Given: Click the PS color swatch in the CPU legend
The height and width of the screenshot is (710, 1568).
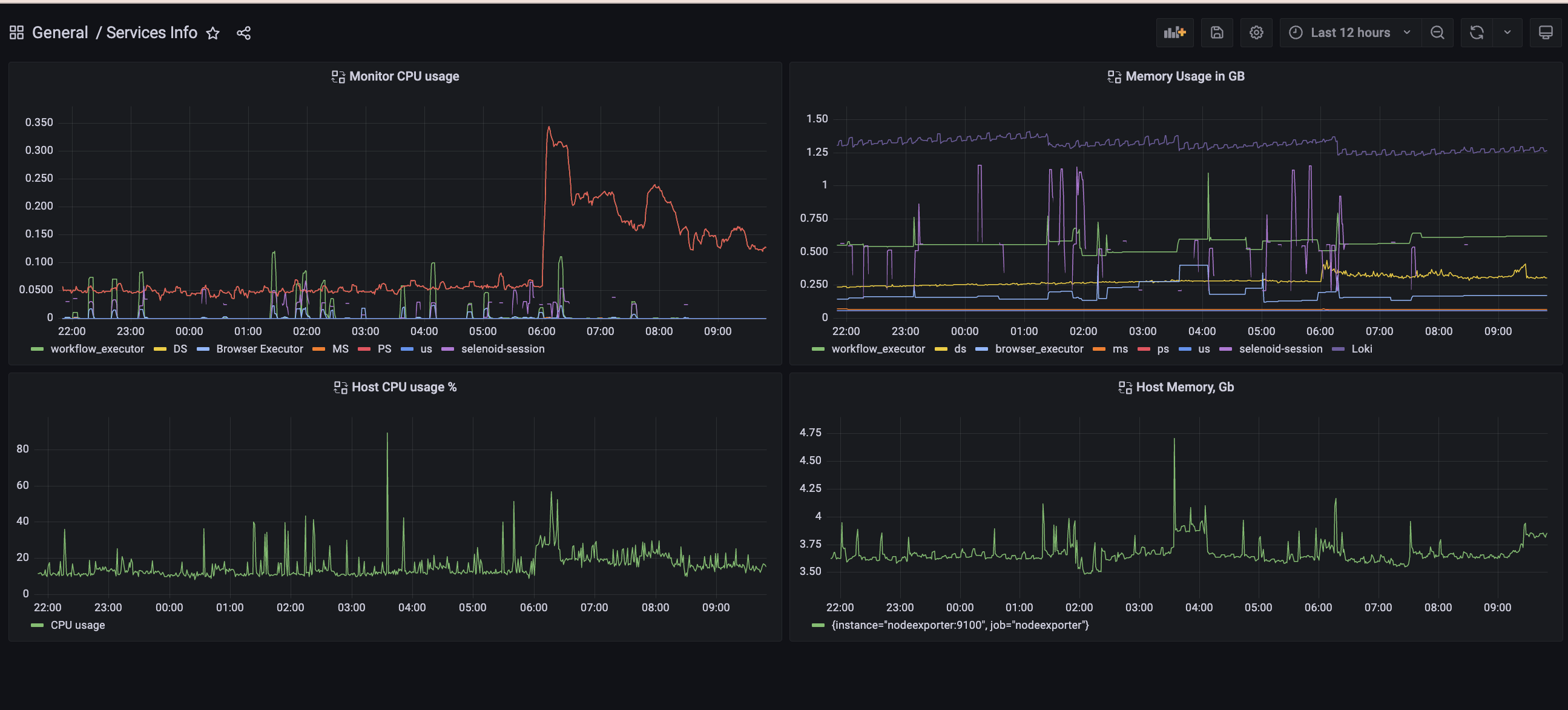Looking at the screenshot, I should [364, 349].
